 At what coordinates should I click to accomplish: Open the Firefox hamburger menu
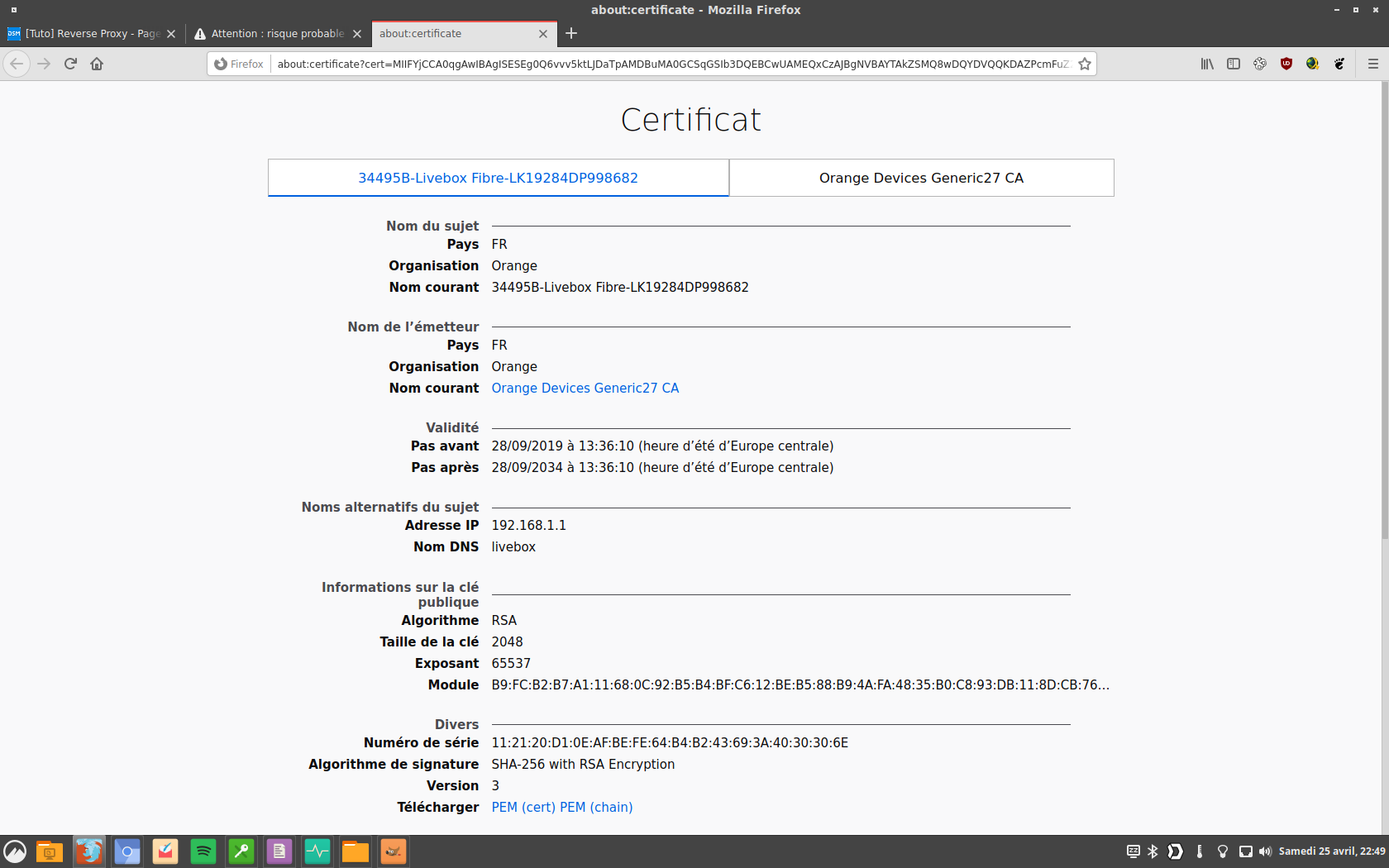[1373, 64]
